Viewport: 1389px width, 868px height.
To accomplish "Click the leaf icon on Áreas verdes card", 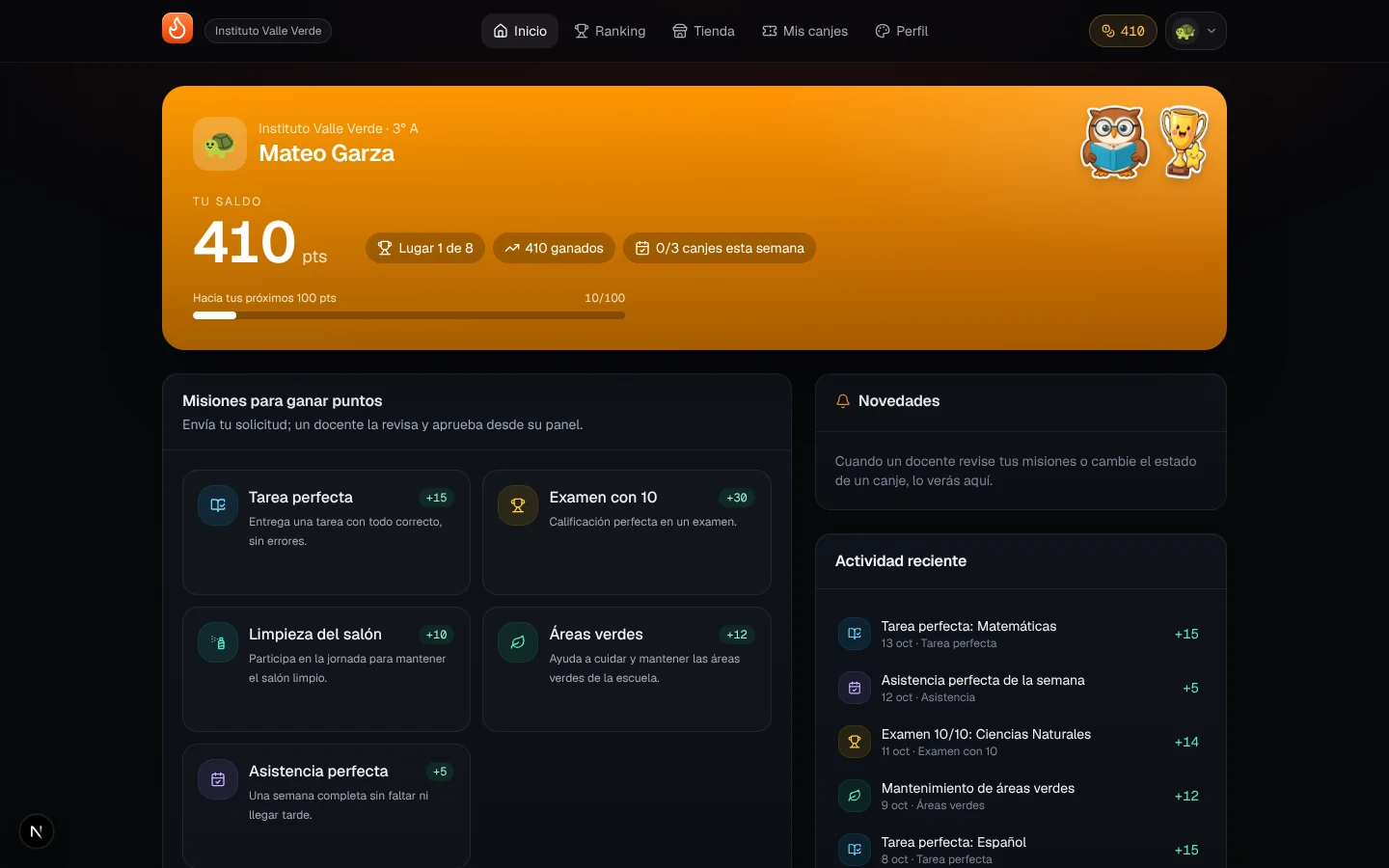I will point(518,642).
